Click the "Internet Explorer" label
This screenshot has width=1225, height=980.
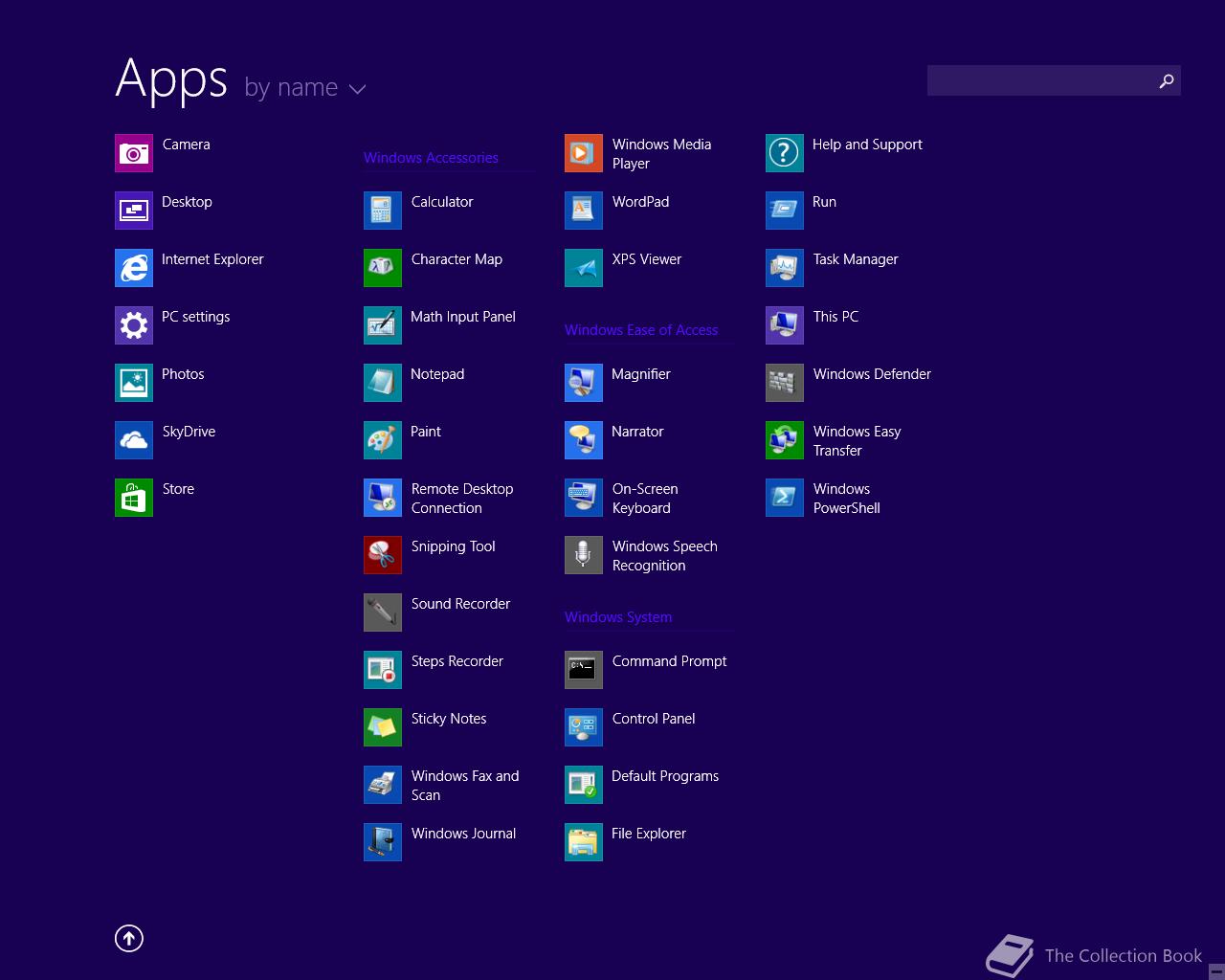click(x=212, y=259)
